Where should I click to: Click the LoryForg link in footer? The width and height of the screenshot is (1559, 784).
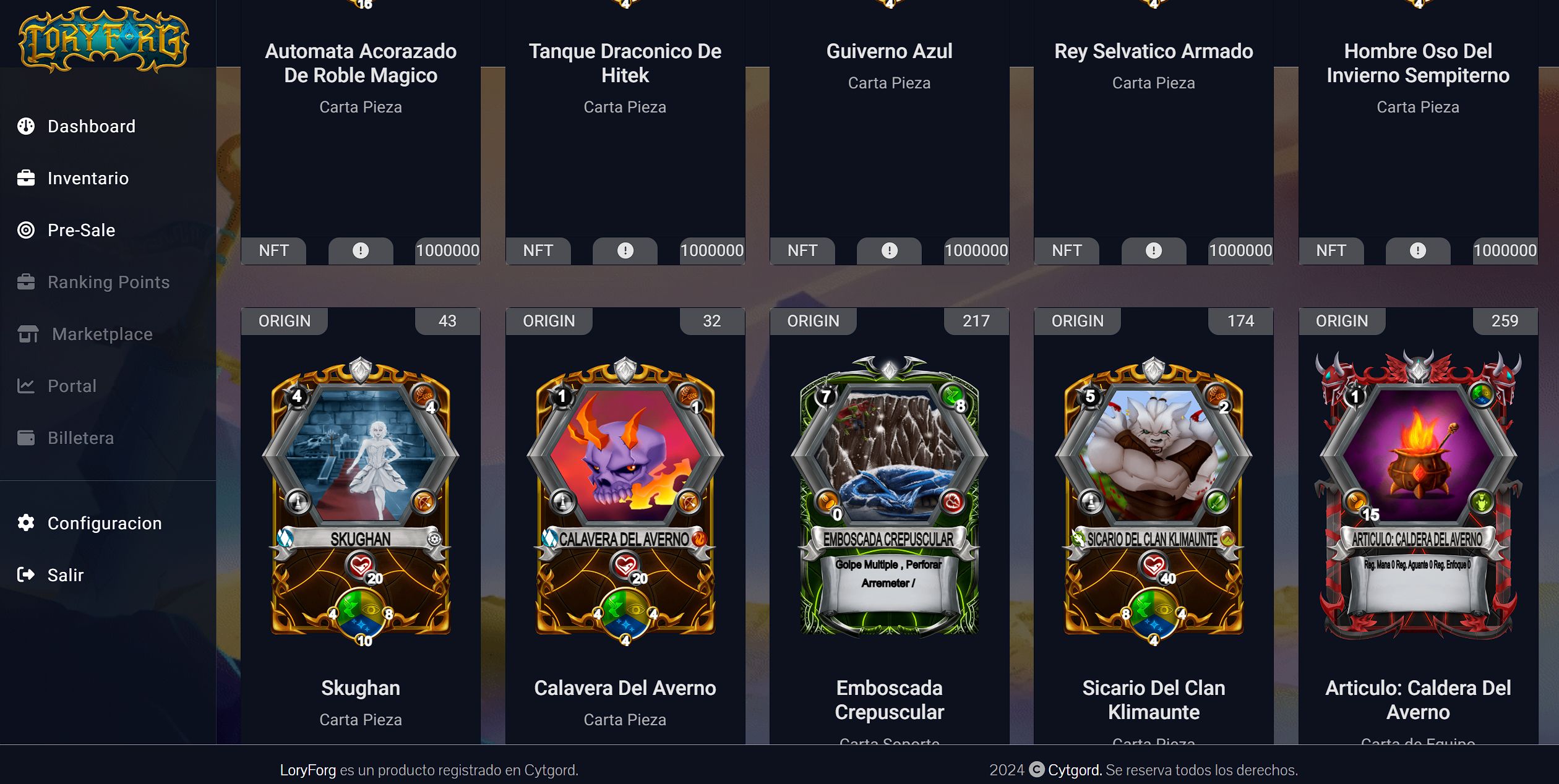coord(307,770)
